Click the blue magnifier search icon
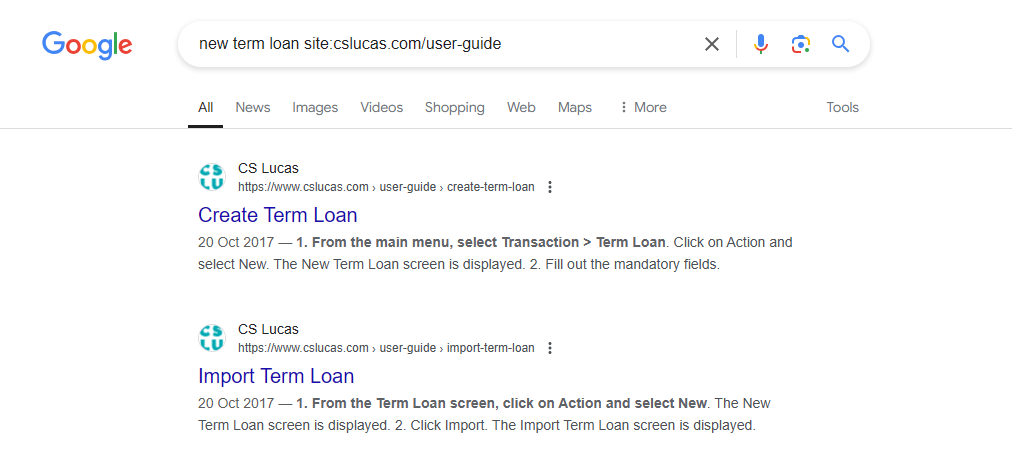This screenshot has width=1012, height=461. (x=840, y=44)
